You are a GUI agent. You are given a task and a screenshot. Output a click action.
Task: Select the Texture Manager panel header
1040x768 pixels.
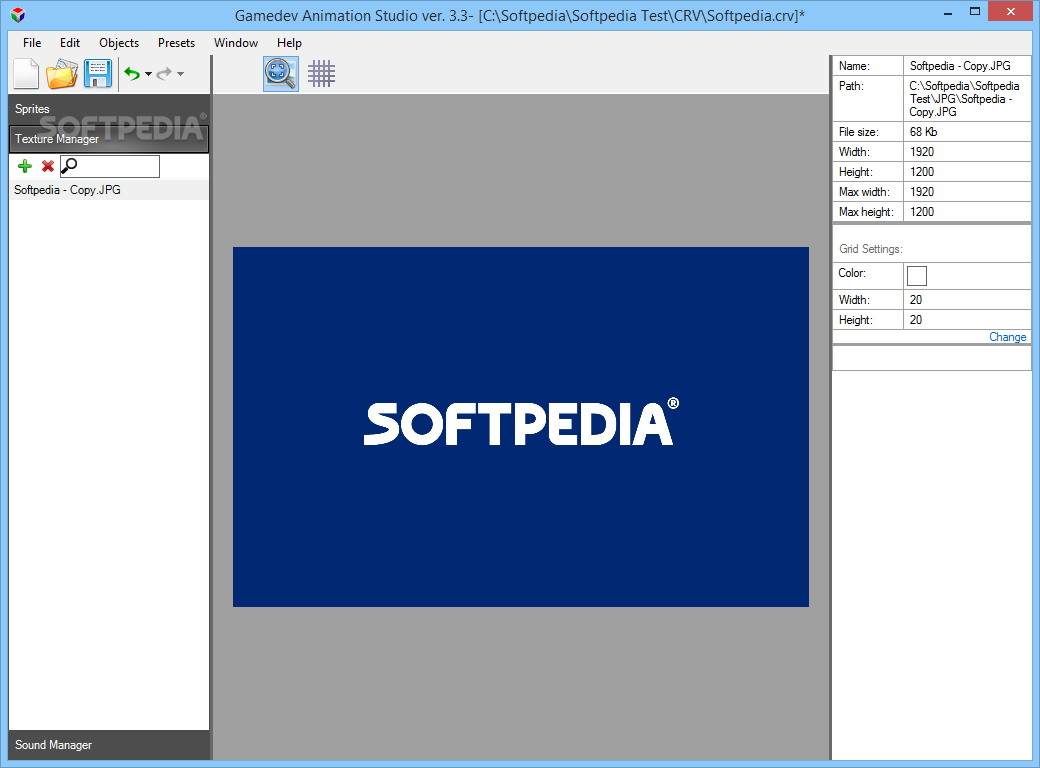click(x=109, y=139)
